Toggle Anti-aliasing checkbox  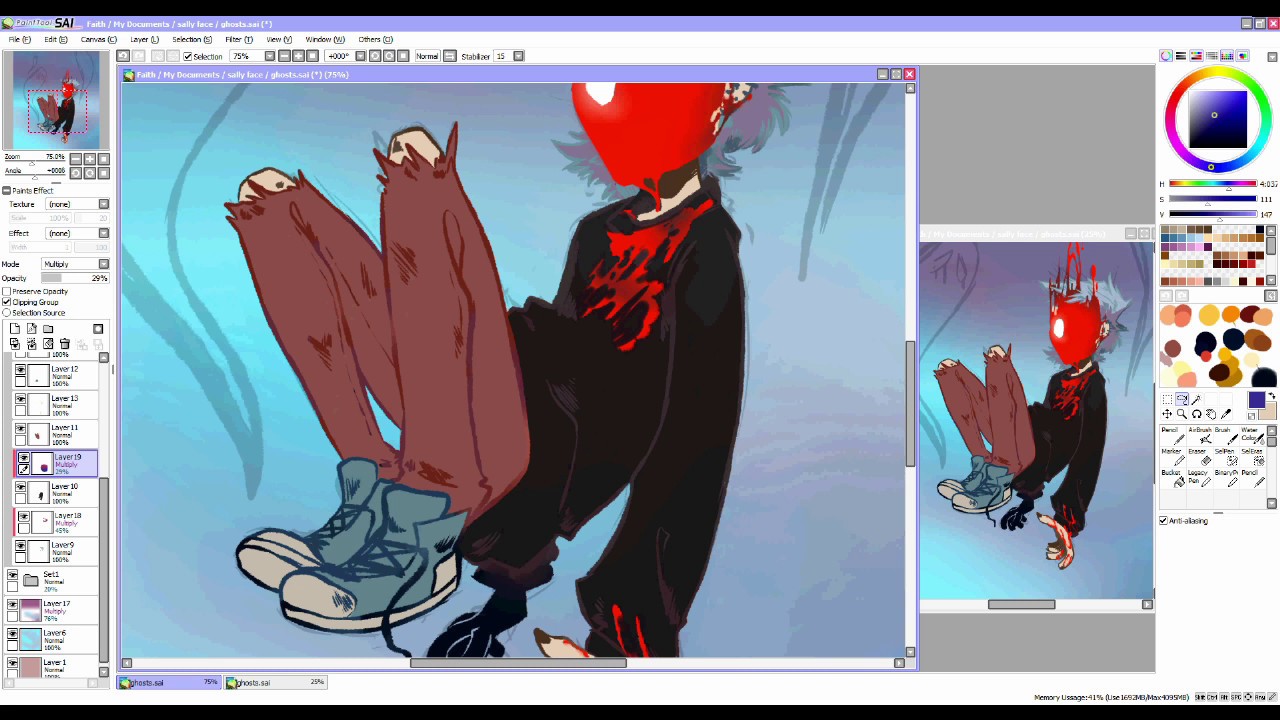click(1164, 521)
